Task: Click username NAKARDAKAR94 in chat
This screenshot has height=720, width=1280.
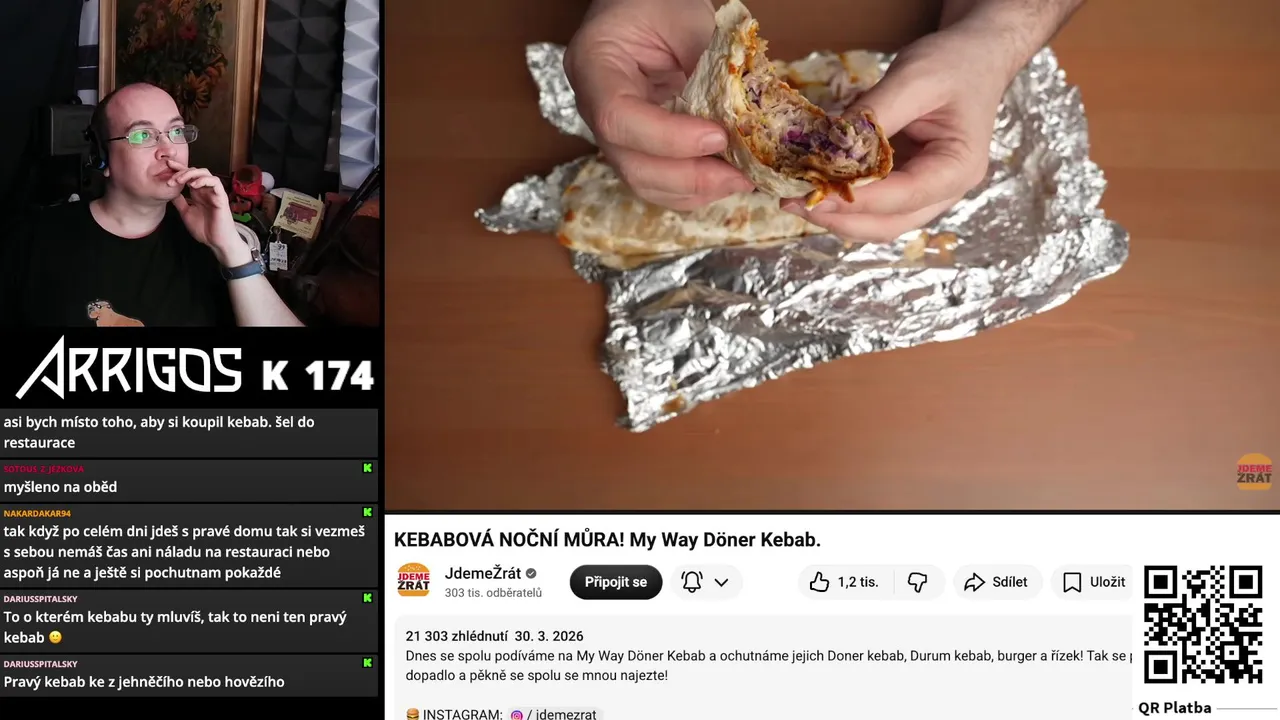Action: tap(37, 513)
